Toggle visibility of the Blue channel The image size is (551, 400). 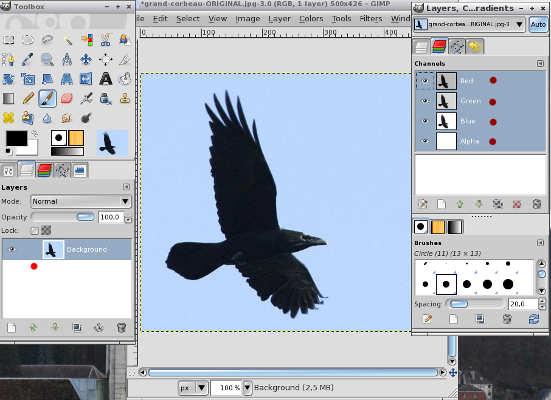pos(425,121)
